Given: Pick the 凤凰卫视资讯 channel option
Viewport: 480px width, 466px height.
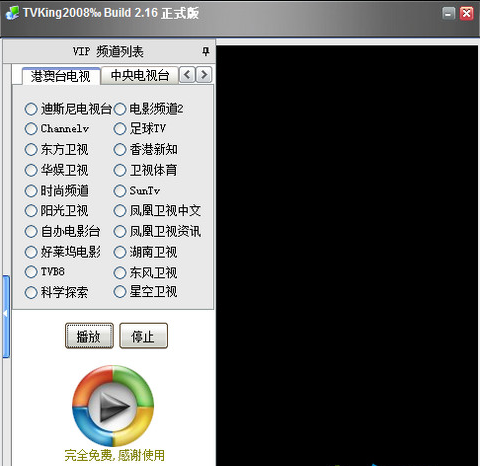Looking at the screenshot, I should point(120,231).
